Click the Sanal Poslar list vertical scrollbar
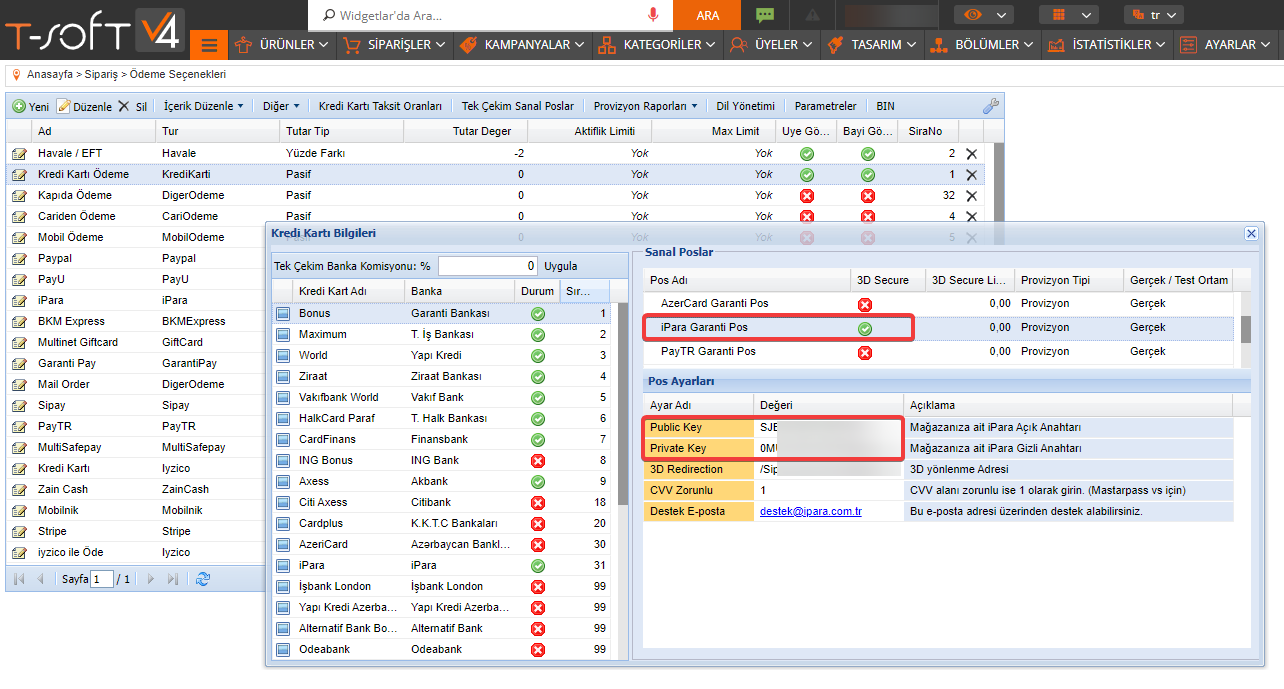This screenshot has height=689, width=1284. point(1246,329)
